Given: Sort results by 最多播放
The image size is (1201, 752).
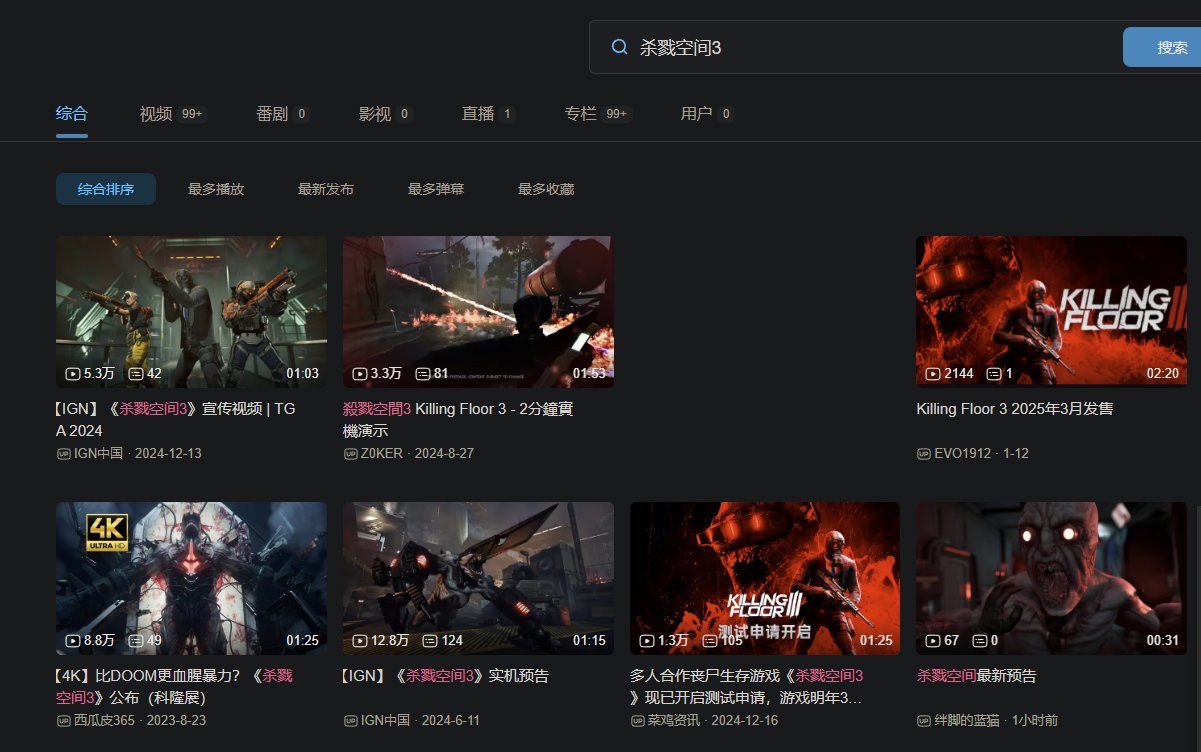Looking at the screenshot, I should [x=216, y=189].
